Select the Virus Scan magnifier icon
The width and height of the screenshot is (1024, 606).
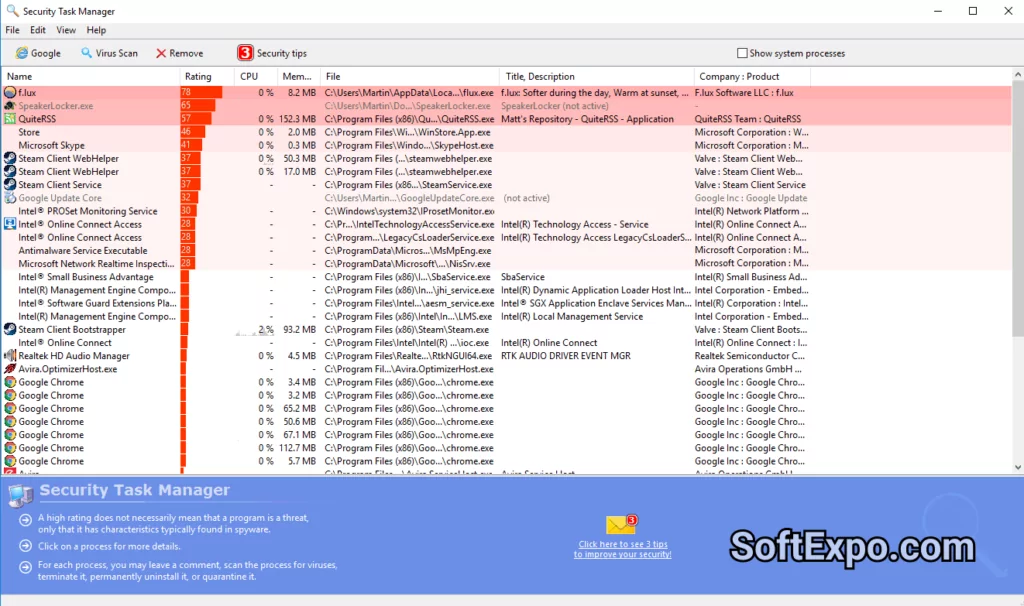[x=87, y=53]
